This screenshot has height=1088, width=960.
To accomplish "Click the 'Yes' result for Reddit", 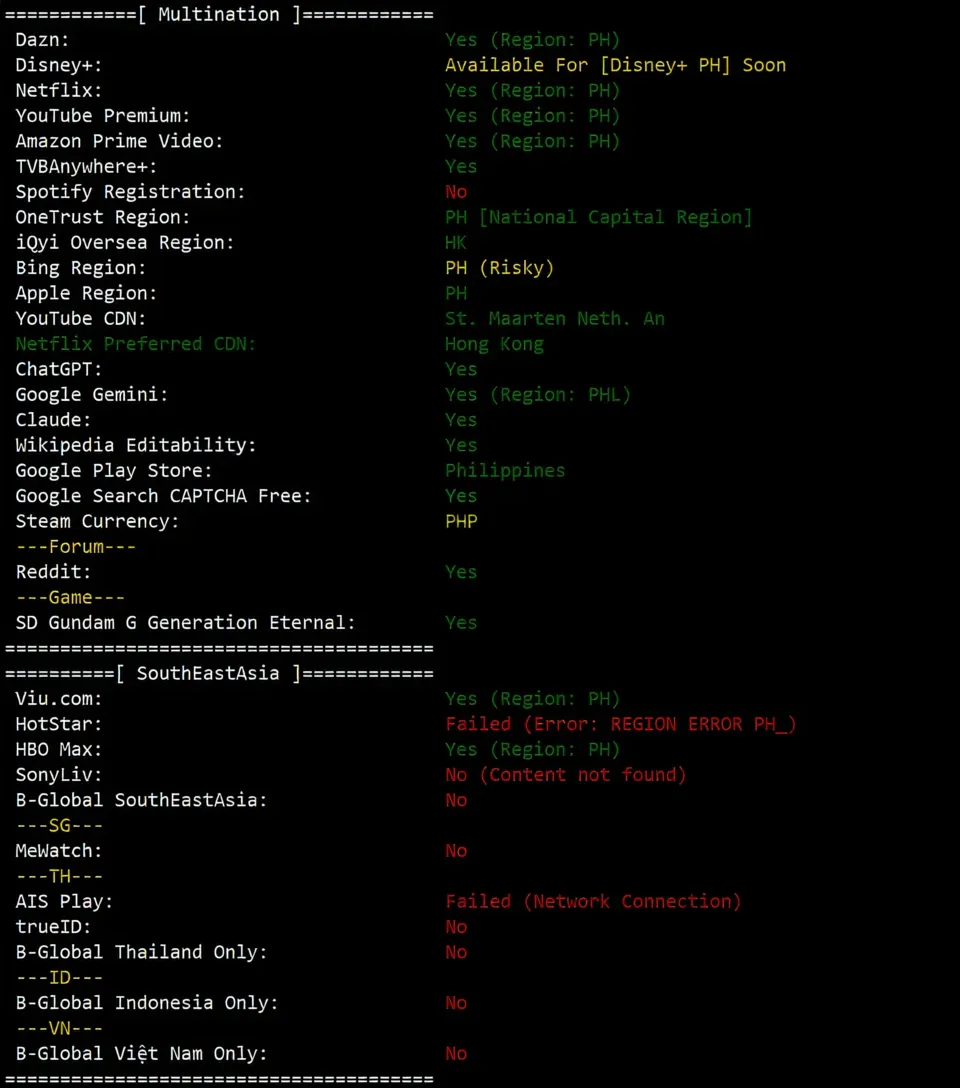I will [x=461, y=572].
